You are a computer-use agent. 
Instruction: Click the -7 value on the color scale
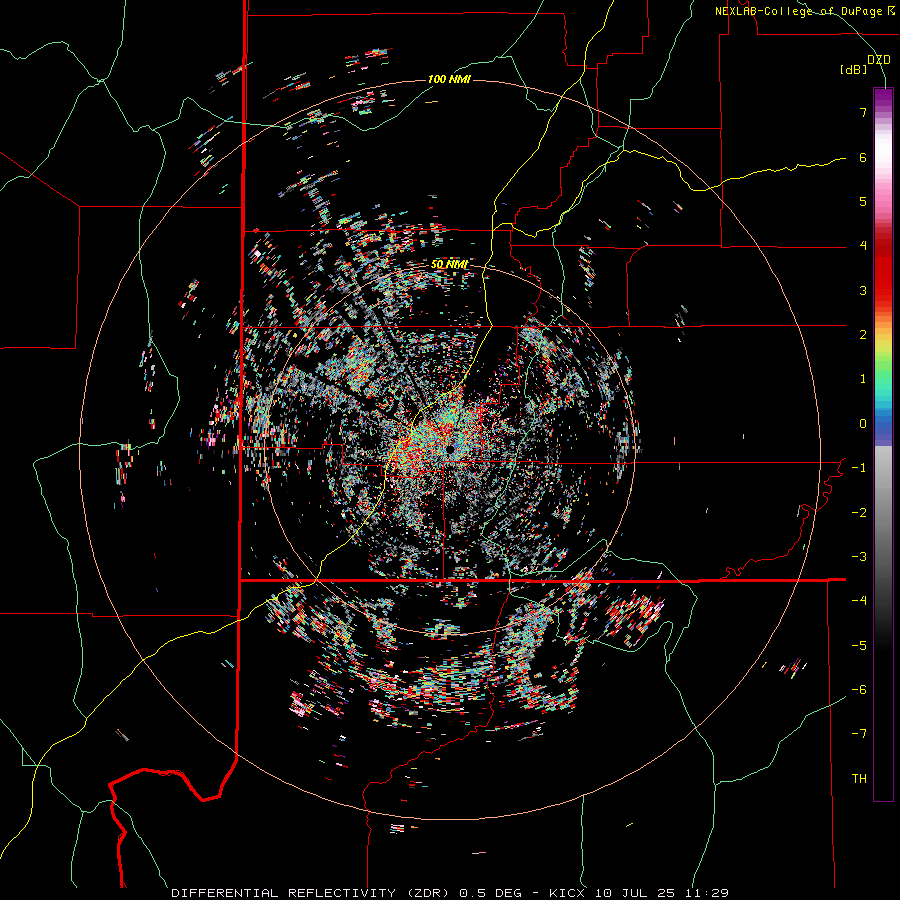859,734
